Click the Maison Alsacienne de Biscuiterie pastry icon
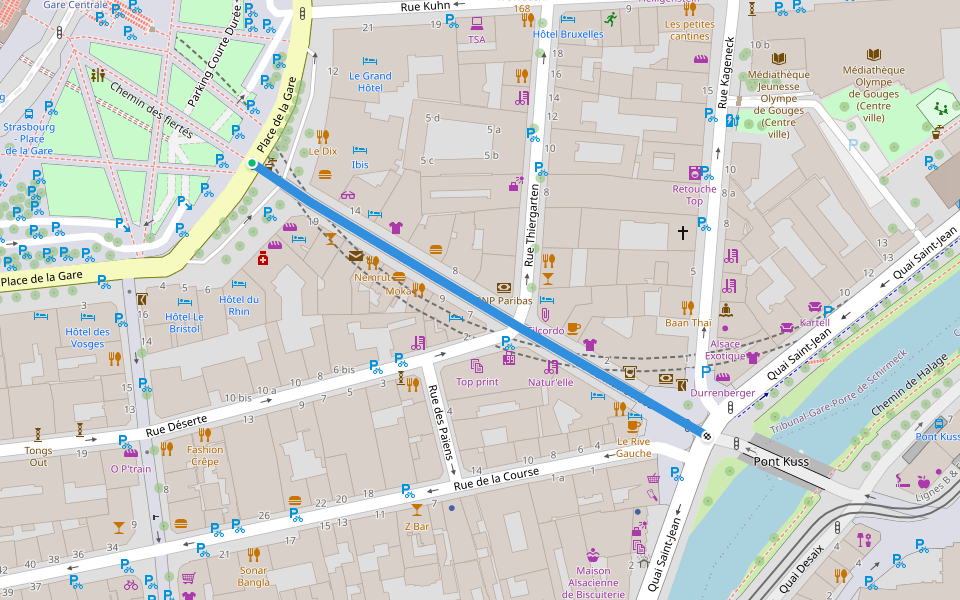Image resolution: width=960 pixels, height=600 pixels. click(x=593, y=553)
